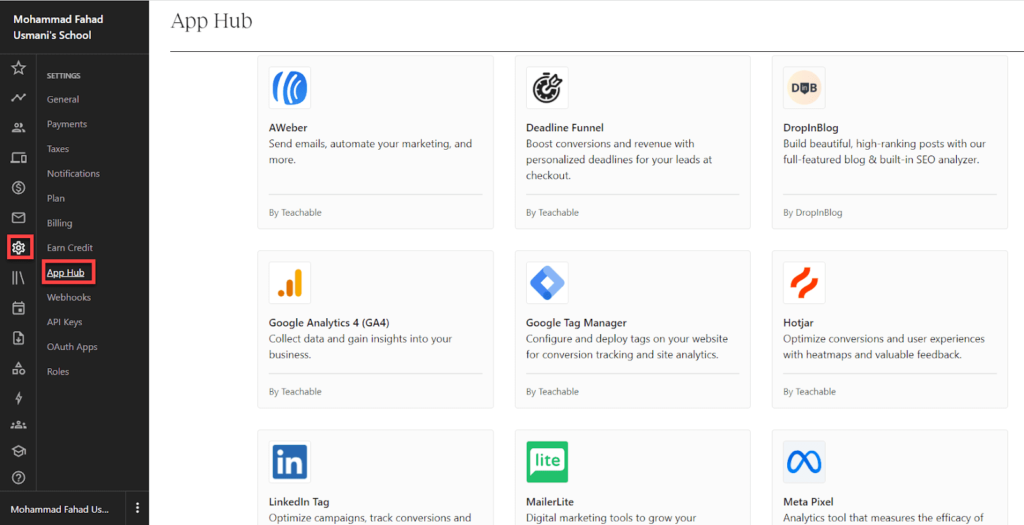Click the LinkedIn Tag logo

pos(289,462)
